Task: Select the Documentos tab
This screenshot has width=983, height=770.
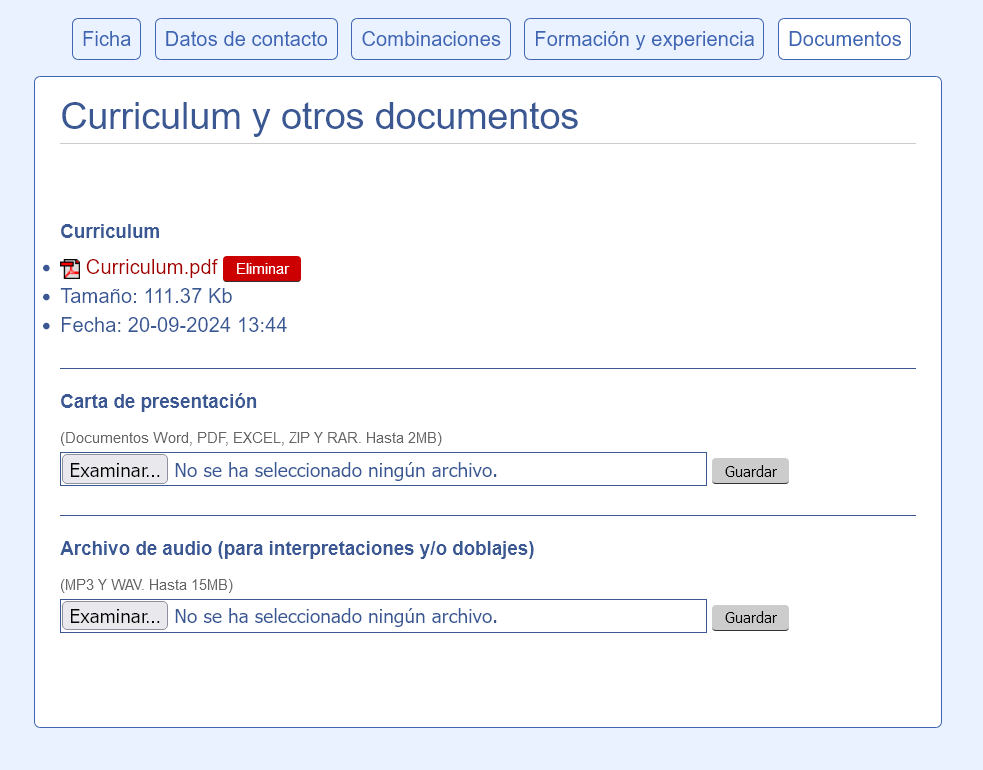Action: pyautogui.click(x=844, y=39)
